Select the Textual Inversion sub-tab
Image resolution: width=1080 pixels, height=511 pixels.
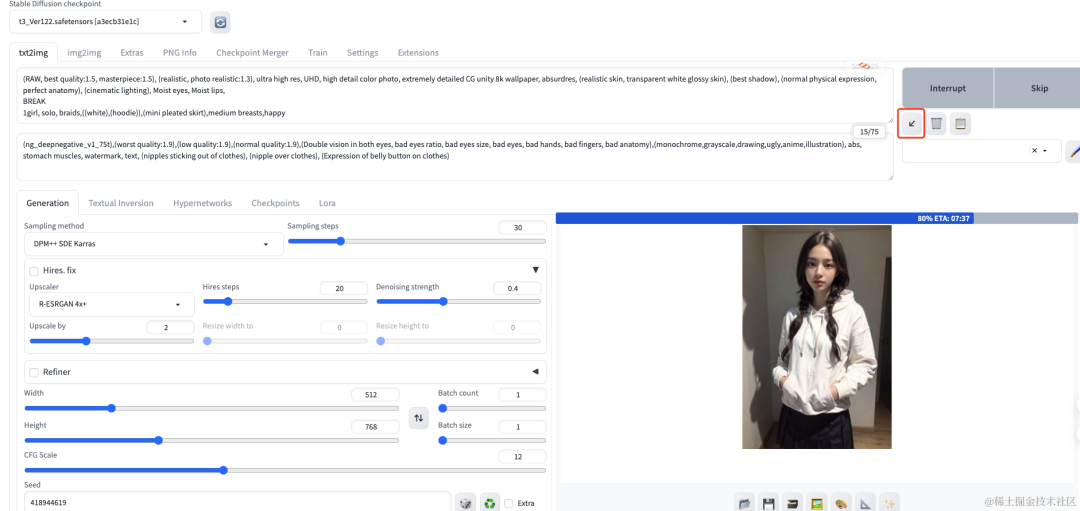pyautogui.click(x=121, y=203)
